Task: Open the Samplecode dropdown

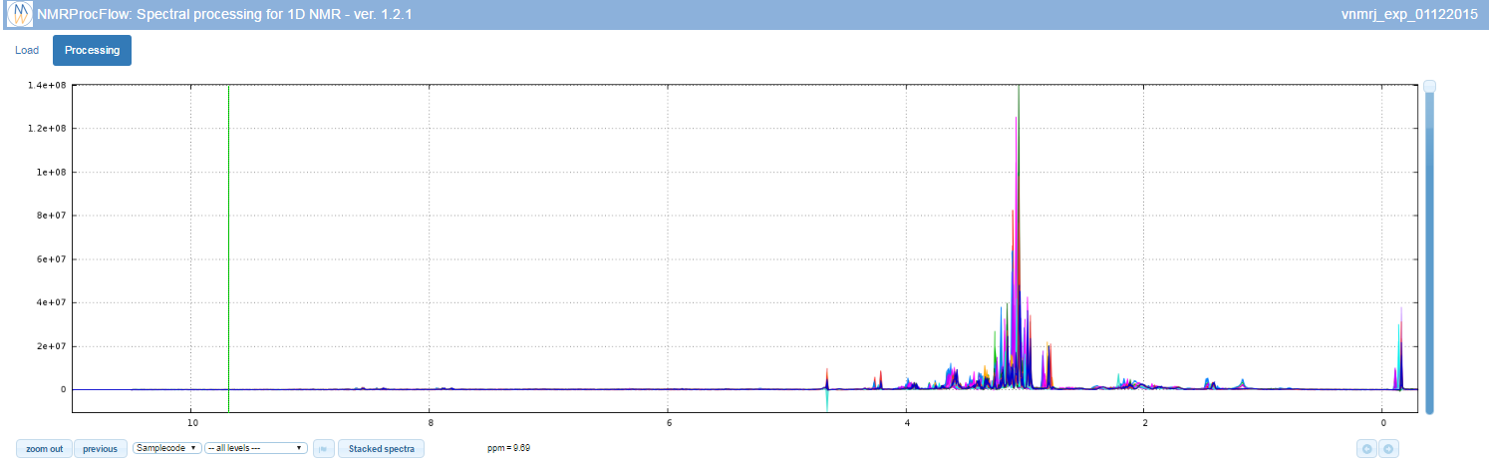Action: tap(167, 449)
